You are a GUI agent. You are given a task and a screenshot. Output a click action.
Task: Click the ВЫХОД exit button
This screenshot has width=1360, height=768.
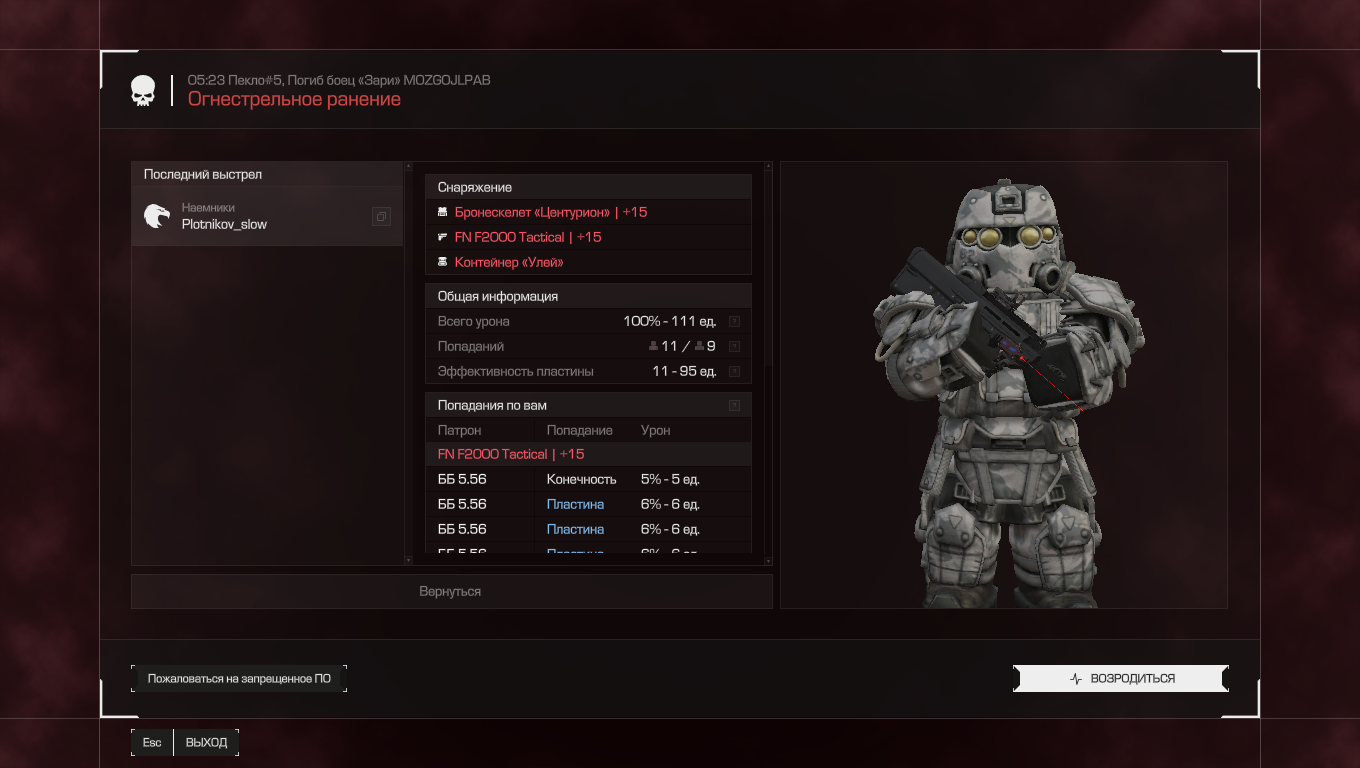(x=206, y=742)
